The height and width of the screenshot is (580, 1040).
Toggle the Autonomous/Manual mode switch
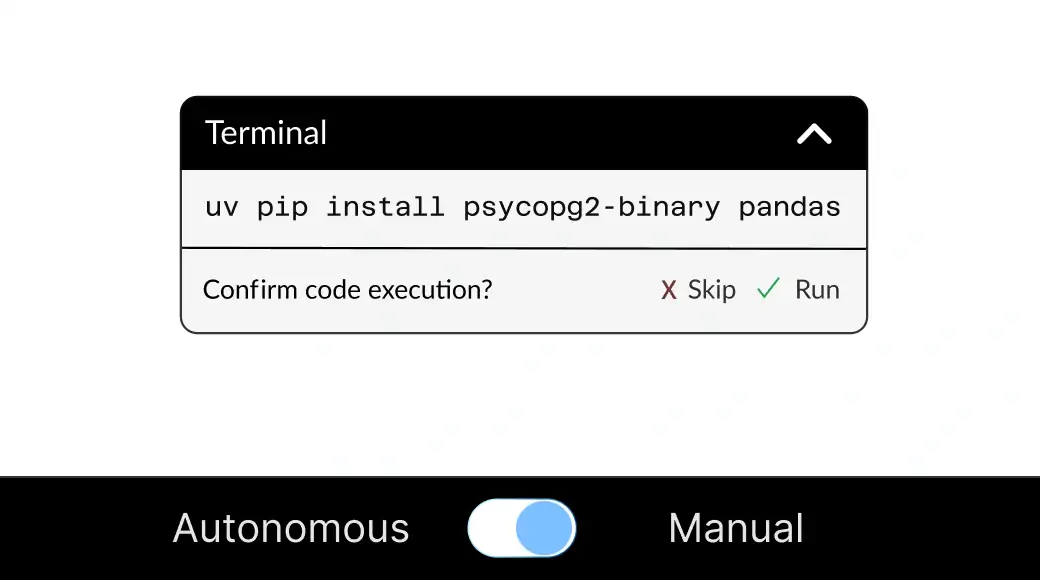[521, 528]
